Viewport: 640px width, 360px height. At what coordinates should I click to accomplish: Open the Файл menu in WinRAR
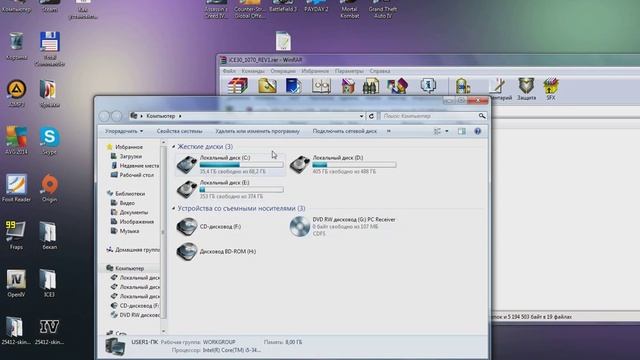coord(229,71)
